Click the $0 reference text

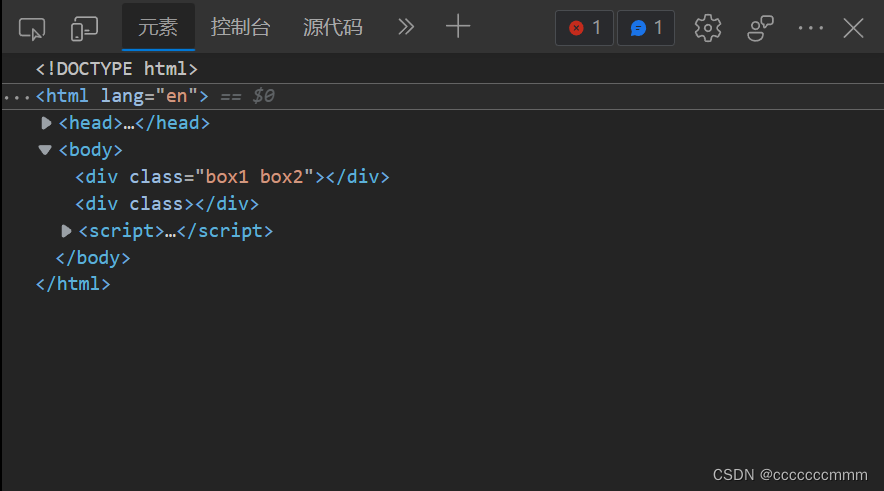263,96
